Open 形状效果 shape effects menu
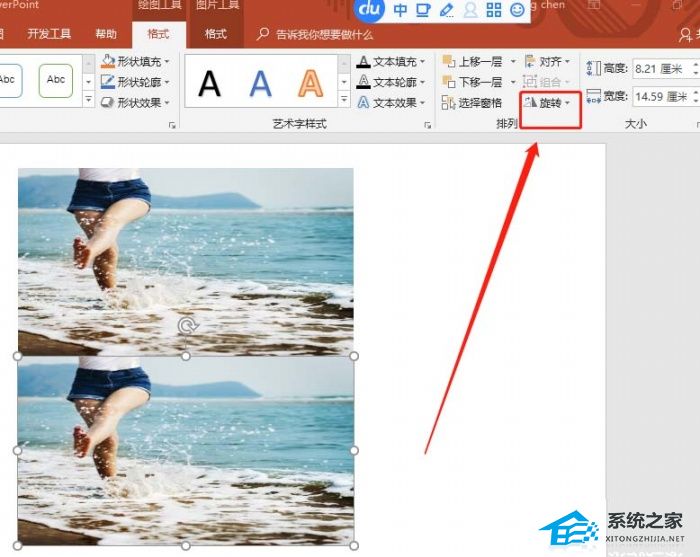 [136, 103]
